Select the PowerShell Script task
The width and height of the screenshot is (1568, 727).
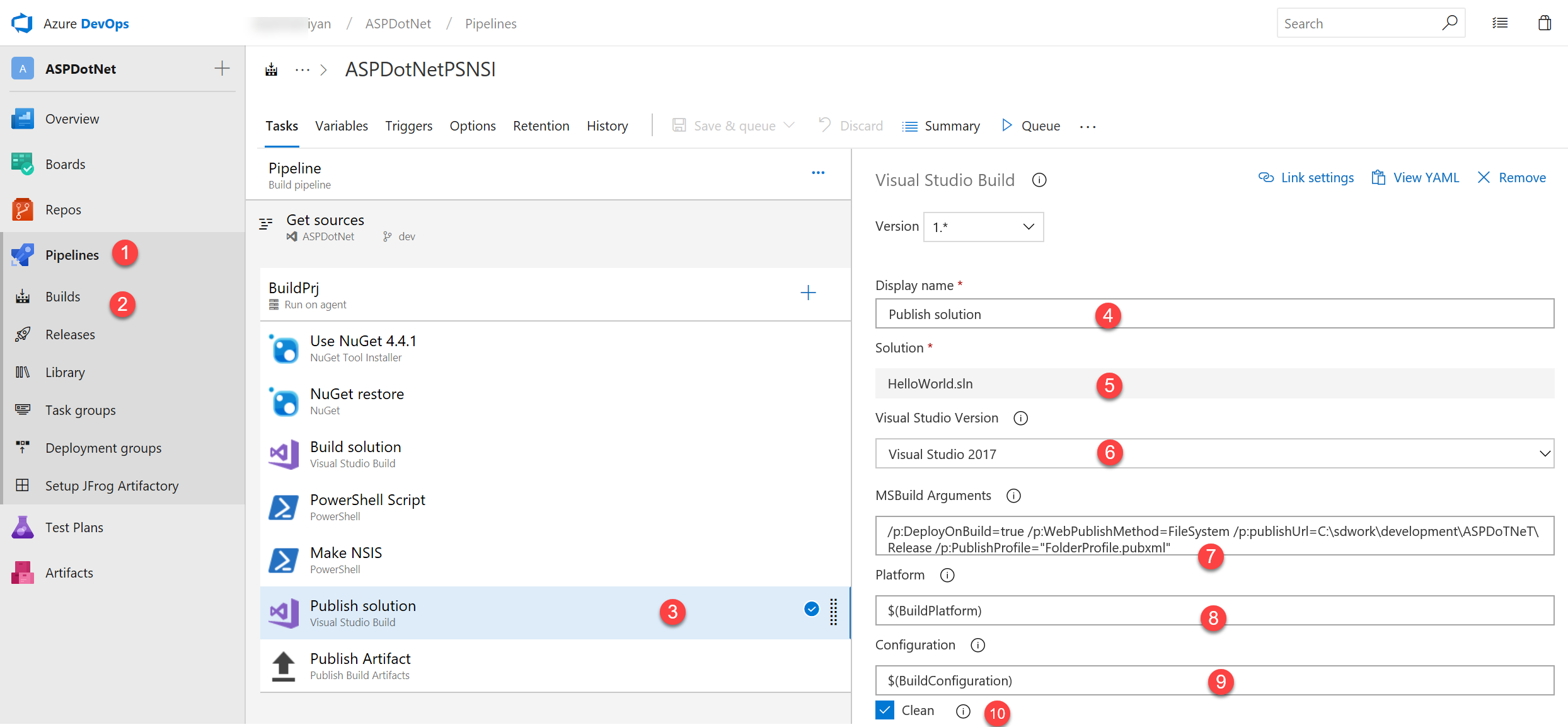coord(555,507)
